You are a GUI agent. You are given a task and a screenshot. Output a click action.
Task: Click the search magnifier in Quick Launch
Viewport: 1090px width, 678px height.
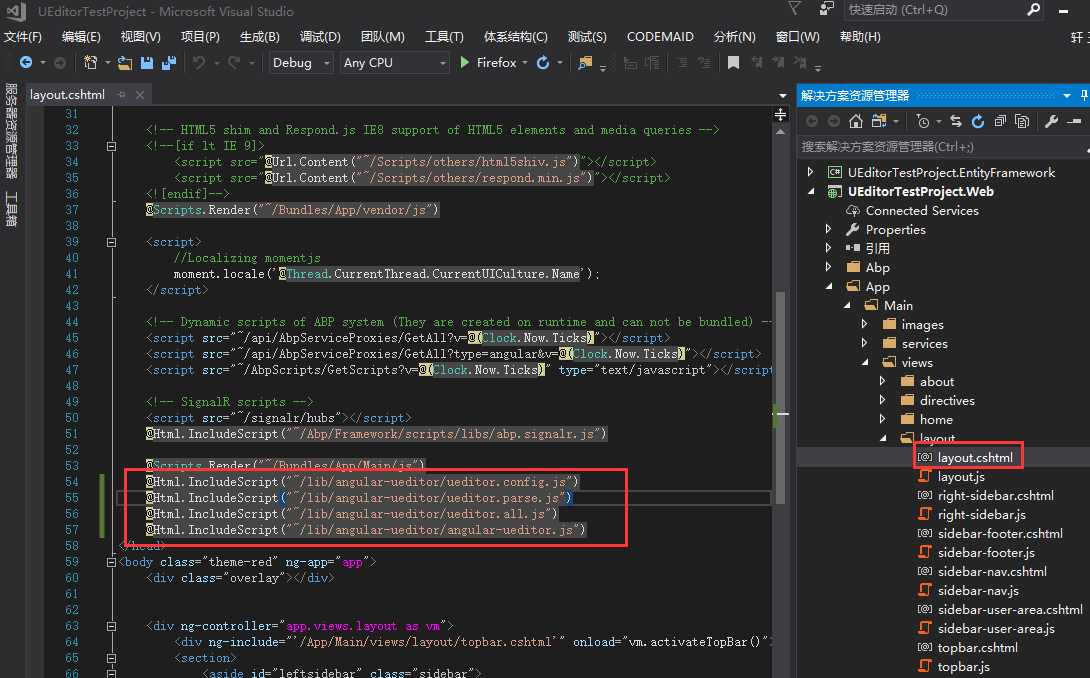pyautogui.click(x=1034, y=10)
